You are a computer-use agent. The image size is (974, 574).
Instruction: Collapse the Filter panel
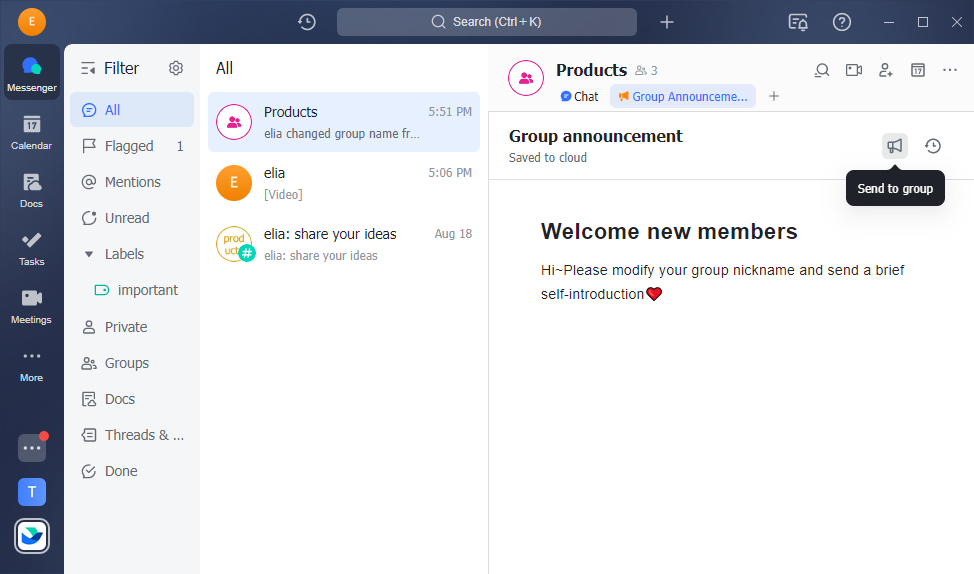[89, 68]
